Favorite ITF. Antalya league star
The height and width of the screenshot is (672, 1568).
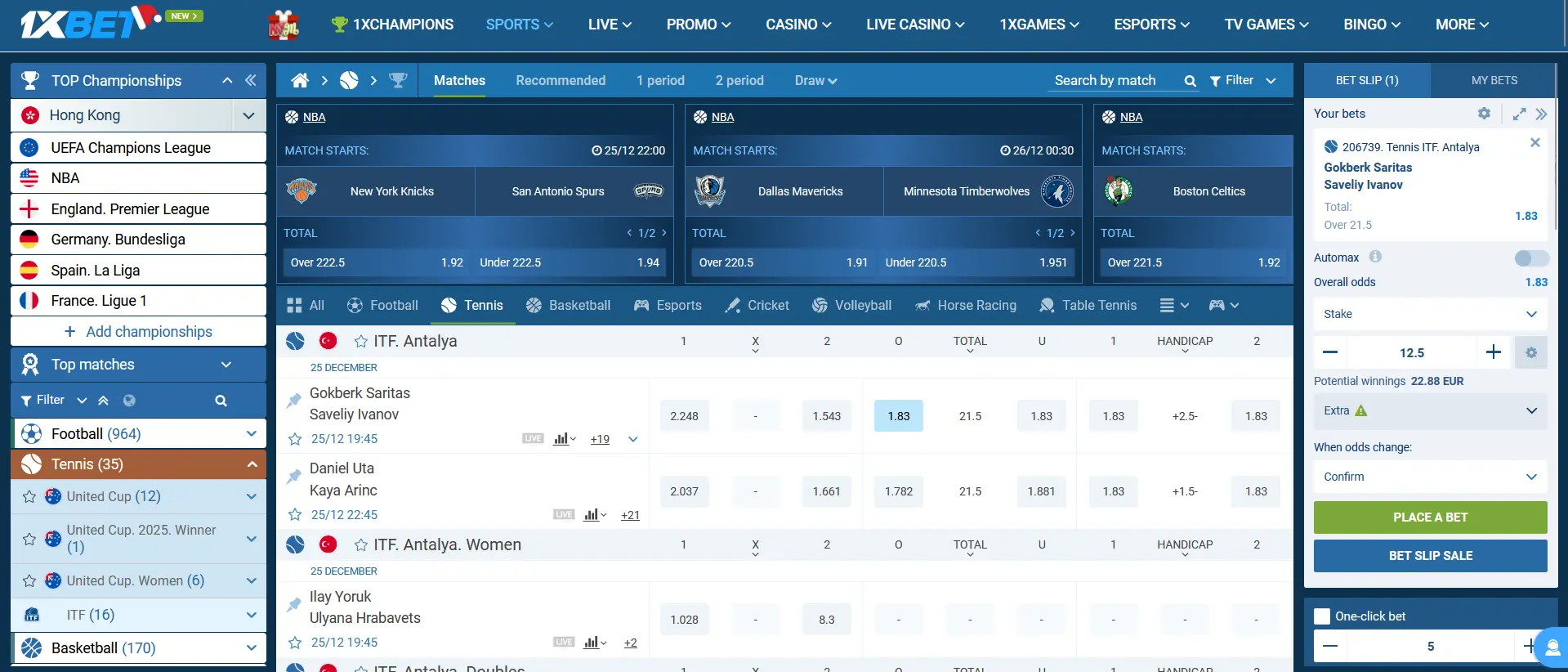[x=360, y=342]
